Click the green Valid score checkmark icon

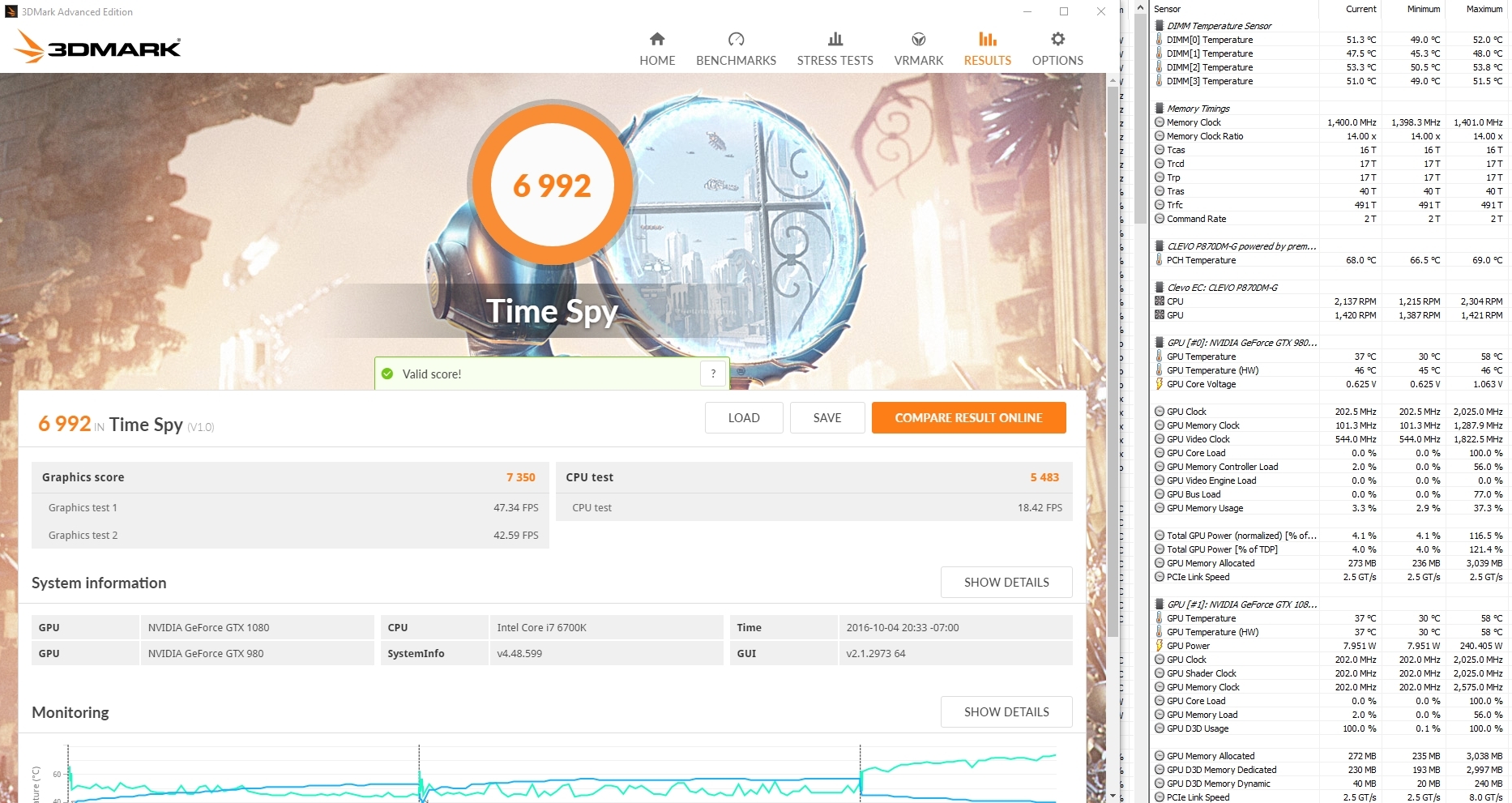pos(387,374)
